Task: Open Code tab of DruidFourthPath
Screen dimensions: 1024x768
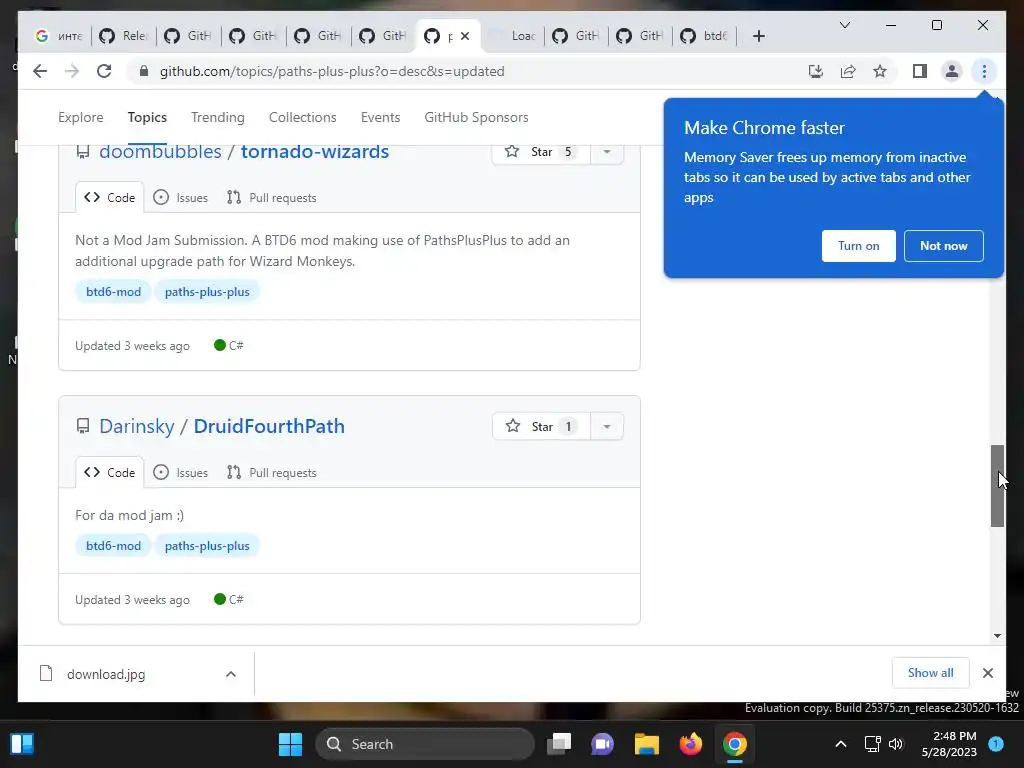Action: (x=110, y=473)
